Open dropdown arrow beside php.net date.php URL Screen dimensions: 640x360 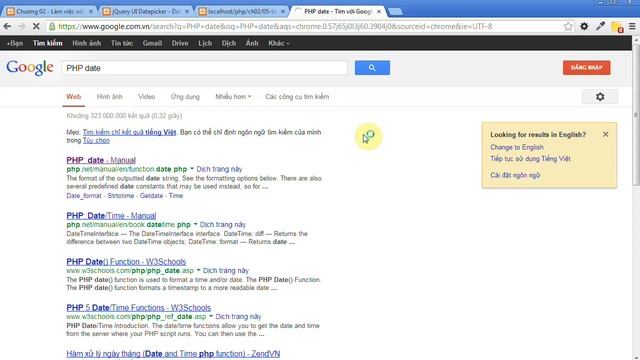pos(192,169)
